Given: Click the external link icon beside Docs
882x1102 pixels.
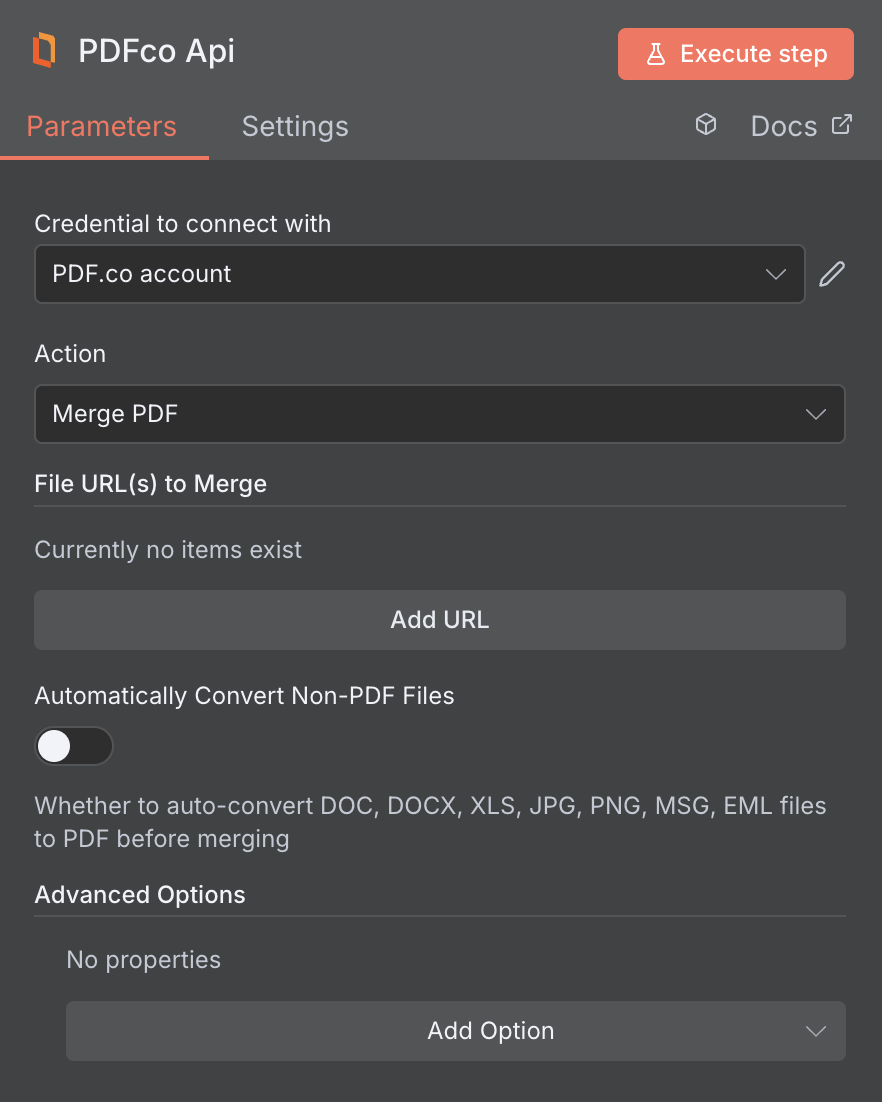Looking at the screenshot, I should tap(843, 125).
